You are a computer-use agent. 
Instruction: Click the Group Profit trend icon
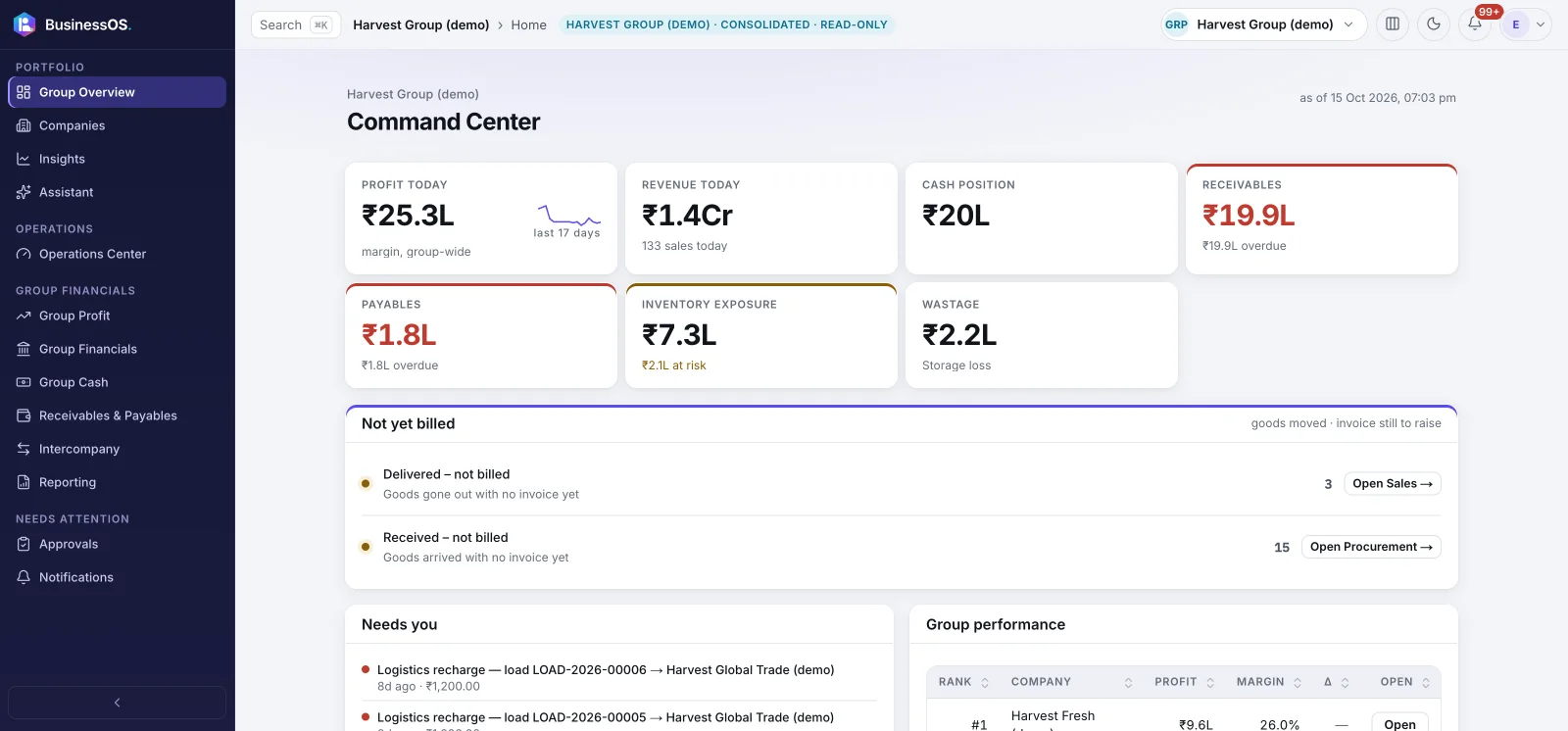pos(24,316)
